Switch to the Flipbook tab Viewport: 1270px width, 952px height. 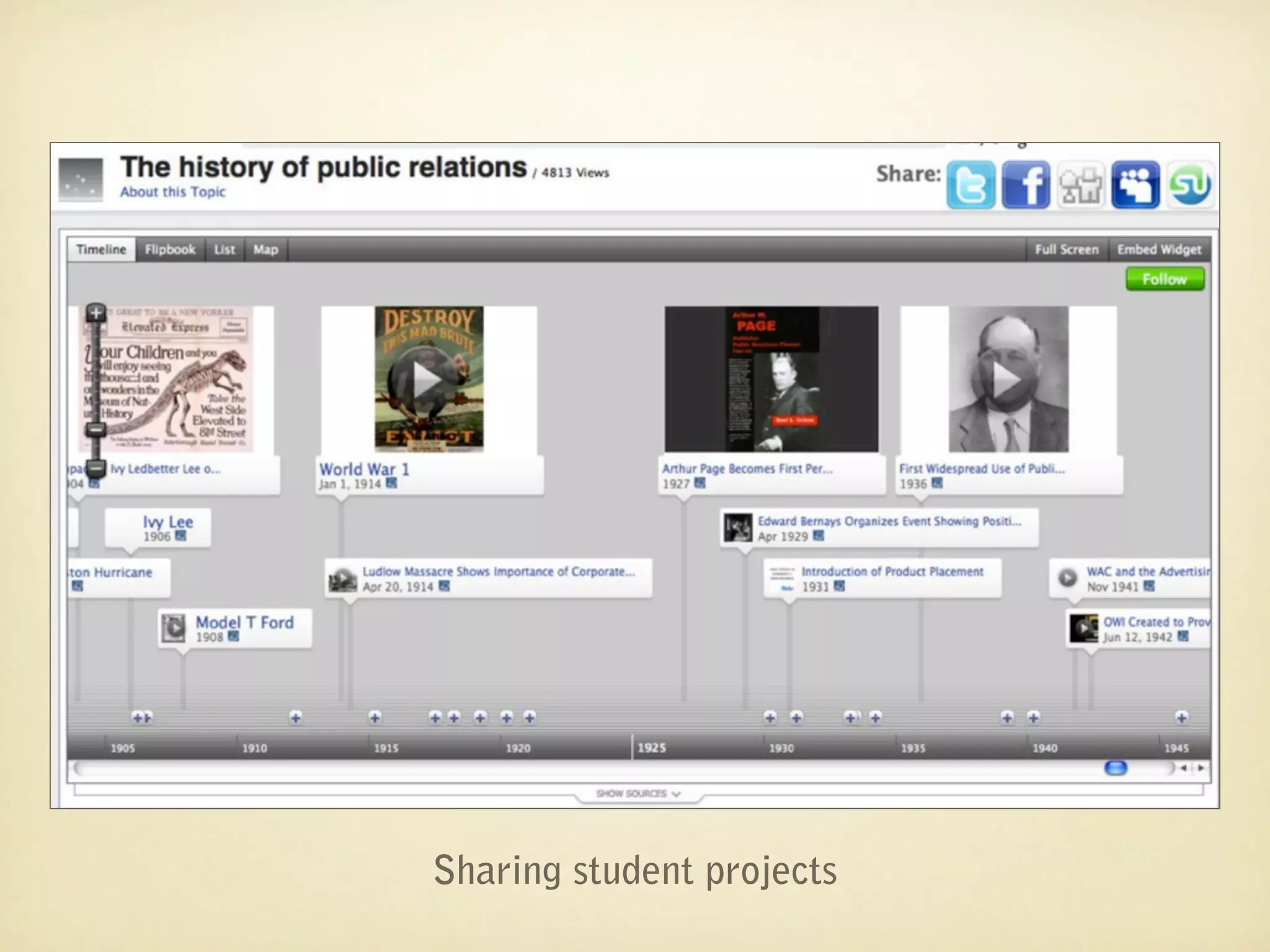[170, 249]
